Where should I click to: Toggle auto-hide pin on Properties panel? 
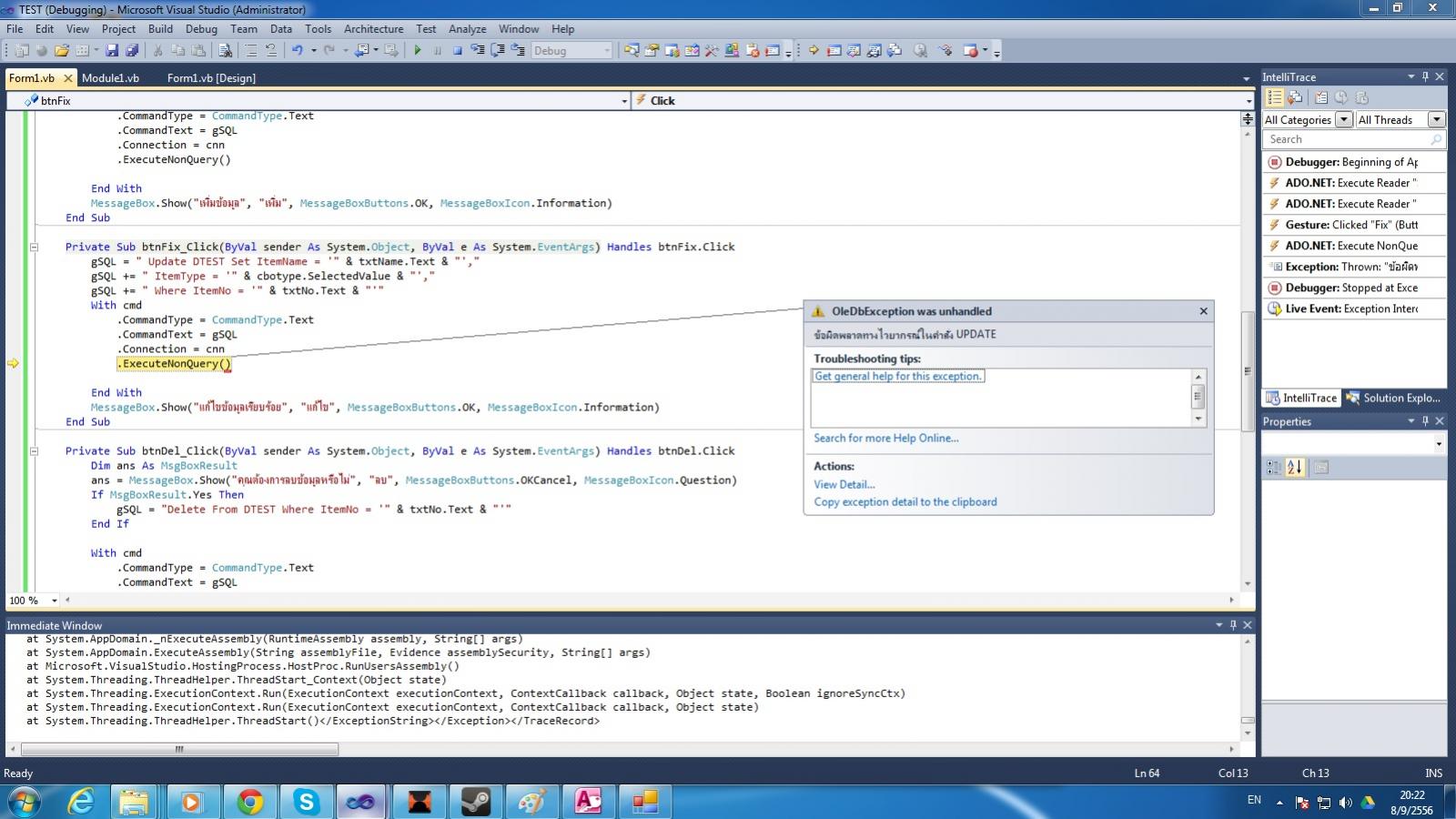[1425, 421]
